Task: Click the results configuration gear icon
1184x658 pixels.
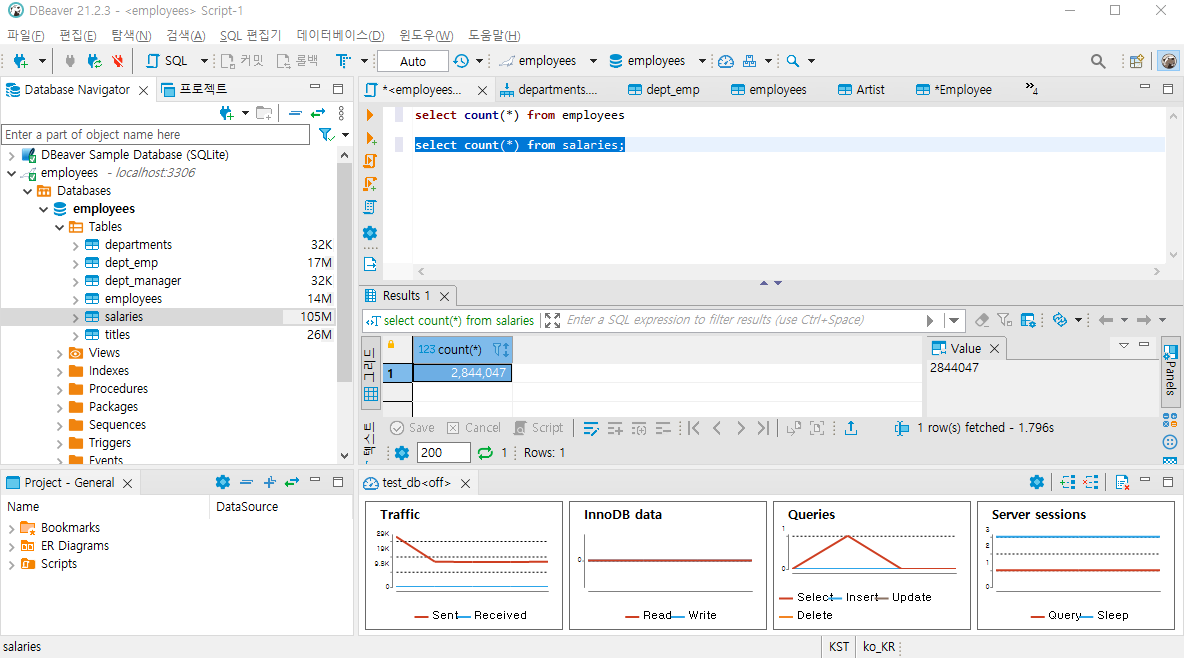Action: tap(402, 453)
